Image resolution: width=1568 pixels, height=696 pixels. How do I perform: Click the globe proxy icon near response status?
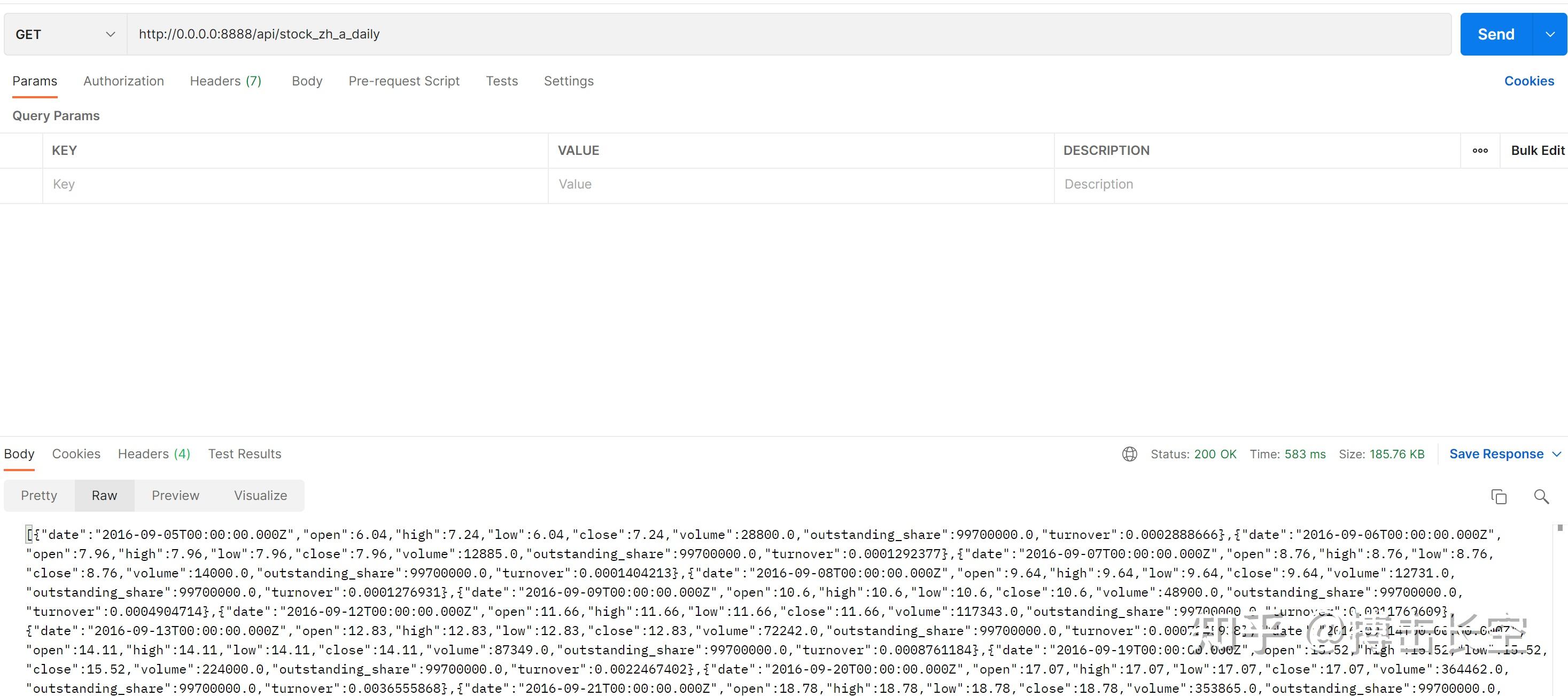click(x=1130, y=454)
